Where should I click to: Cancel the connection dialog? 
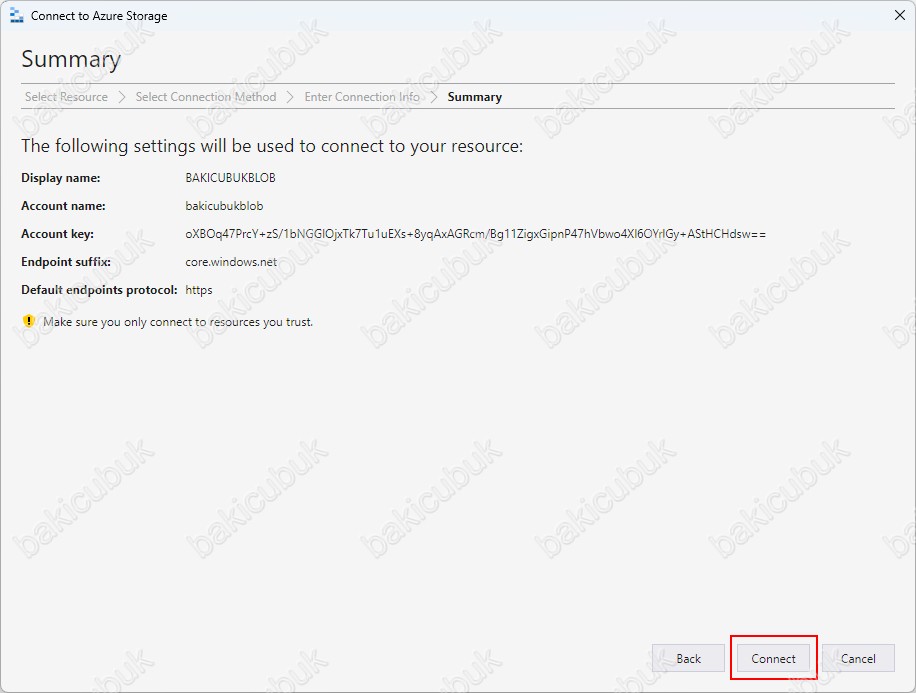(858, 659)
